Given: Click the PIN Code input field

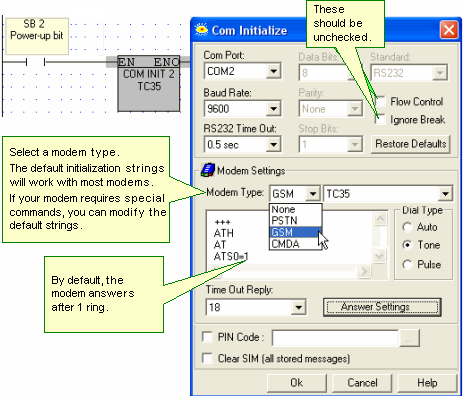Looking at the screenshot, I should pyautogui.click(x=335, y=338).
